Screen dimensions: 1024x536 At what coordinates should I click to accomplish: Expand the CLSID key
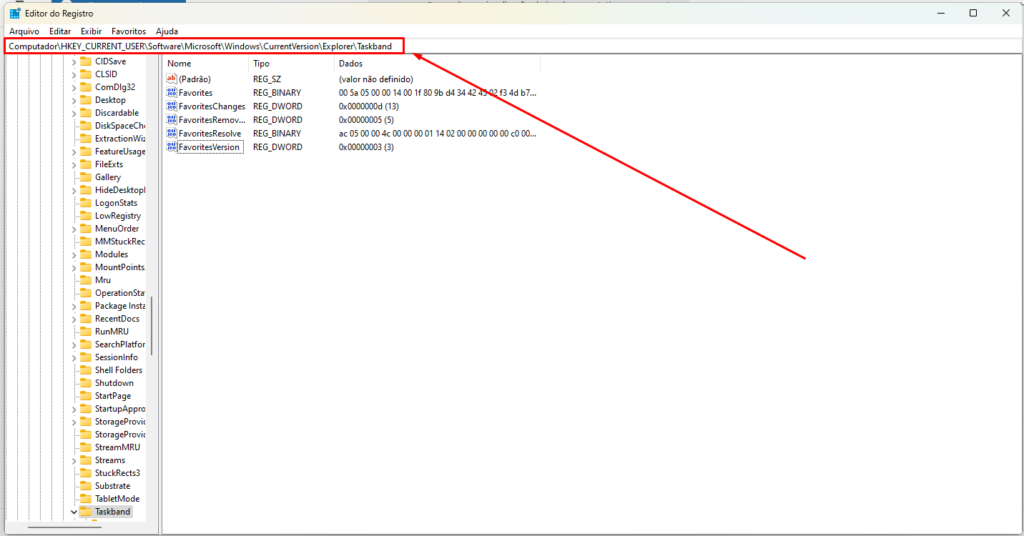click(x=74, y=75)
